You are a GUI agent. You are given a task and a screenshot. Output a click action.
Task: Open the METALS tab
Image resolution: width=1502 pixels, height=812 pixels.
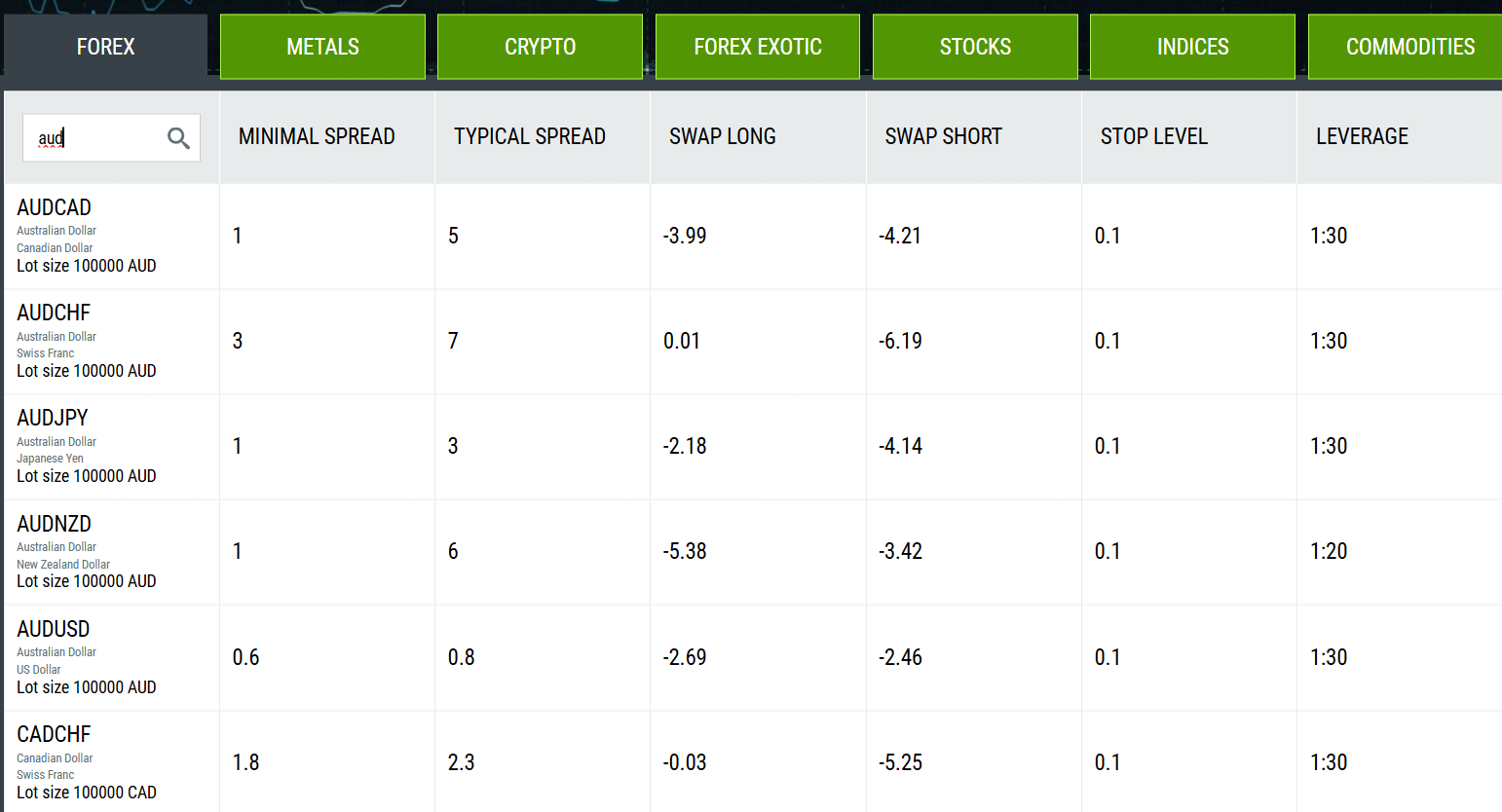(x=322, y=47)
